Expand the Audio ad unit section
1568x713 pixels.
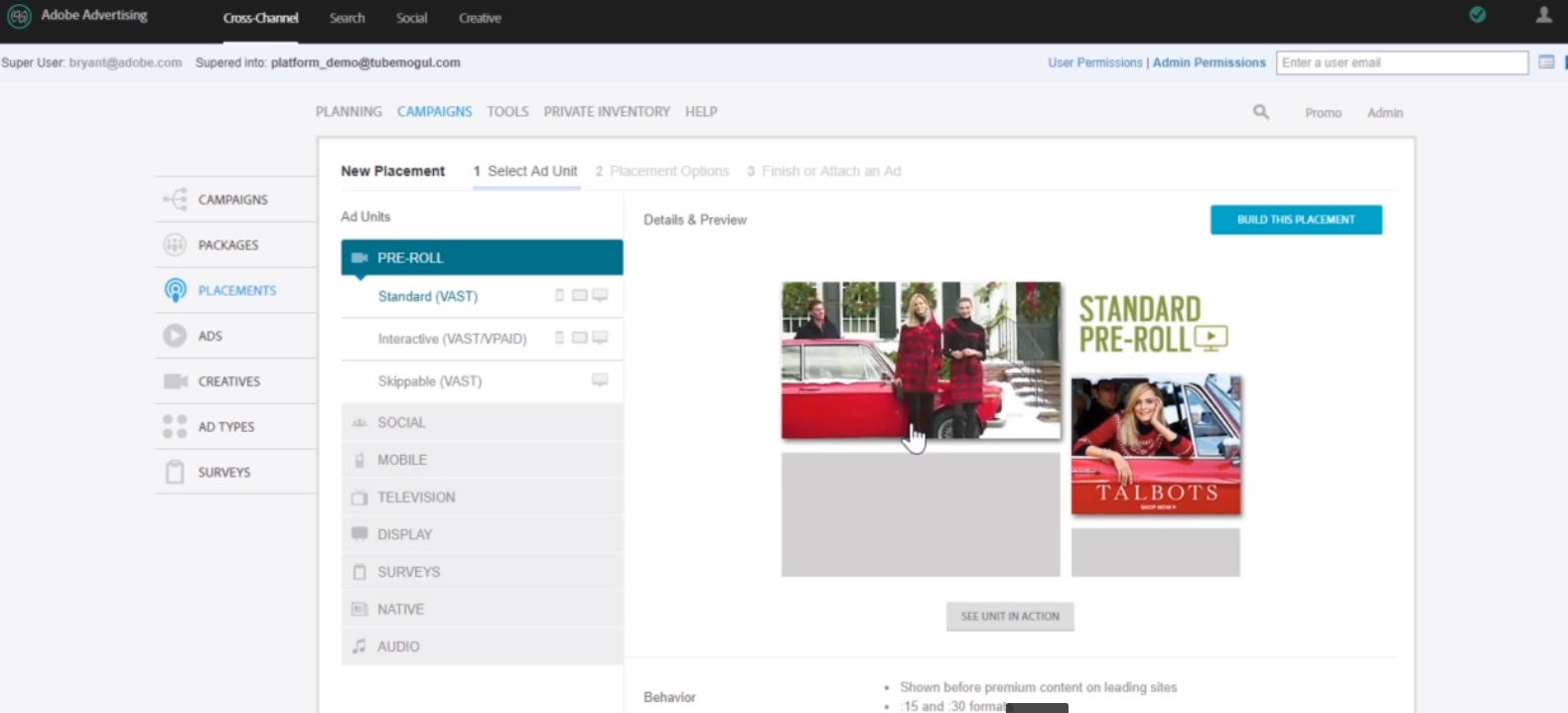(x=482, y=646)
